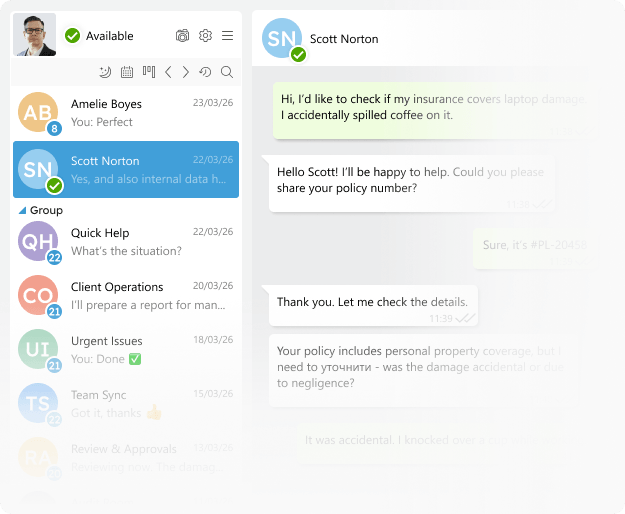The height and width of the screenshot is (514, 625).
Task: Click CO avatar of Client Operations
Action: 38,295
